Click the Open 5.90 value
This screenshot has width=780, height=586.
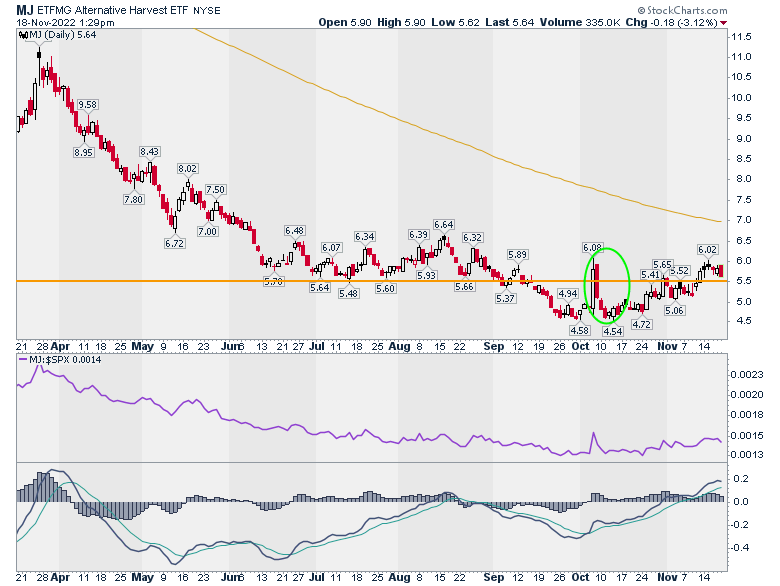pyautogui.click(x=345, y=22)
